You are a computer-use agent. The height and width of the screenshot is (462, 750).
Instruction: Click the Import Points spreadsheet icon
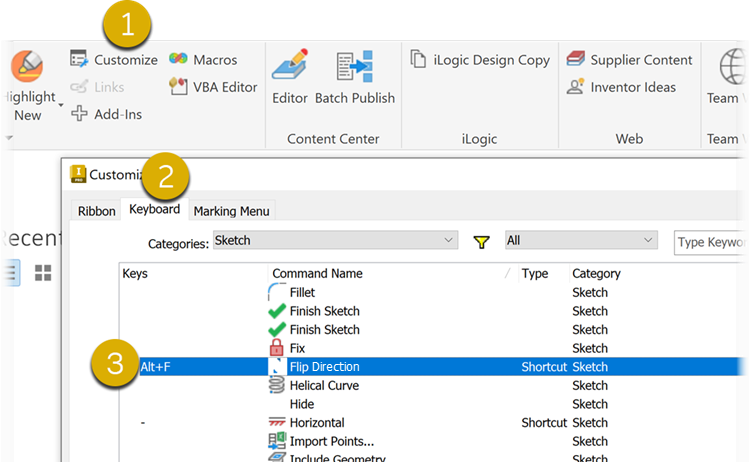[x=277, y=440]
